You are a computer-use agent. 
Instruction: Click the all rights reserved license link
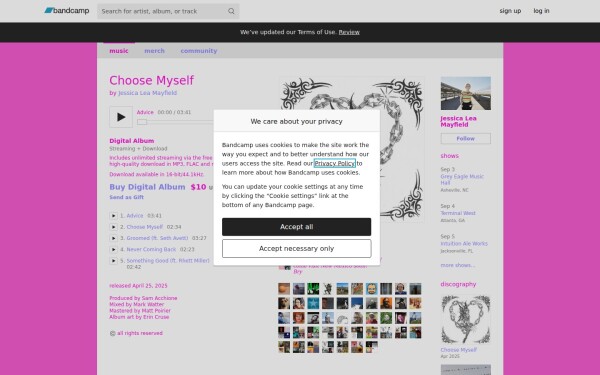point(140,333)
